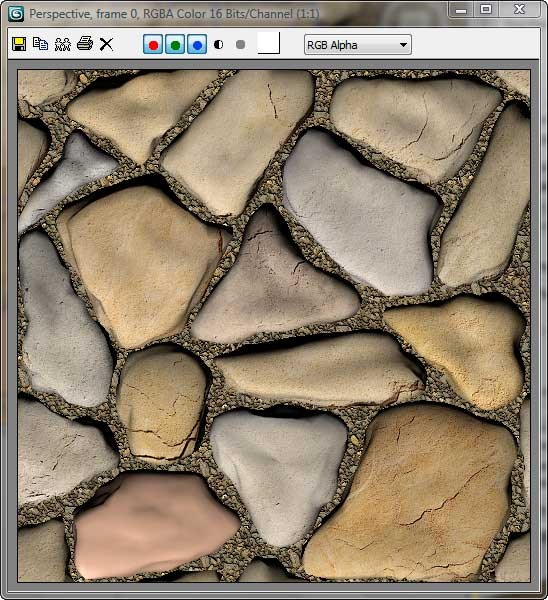Screen dimensions: 548x600
Task: Click the arrow on the RGB Alpha combo box
Action: click(x=403, y=45)
